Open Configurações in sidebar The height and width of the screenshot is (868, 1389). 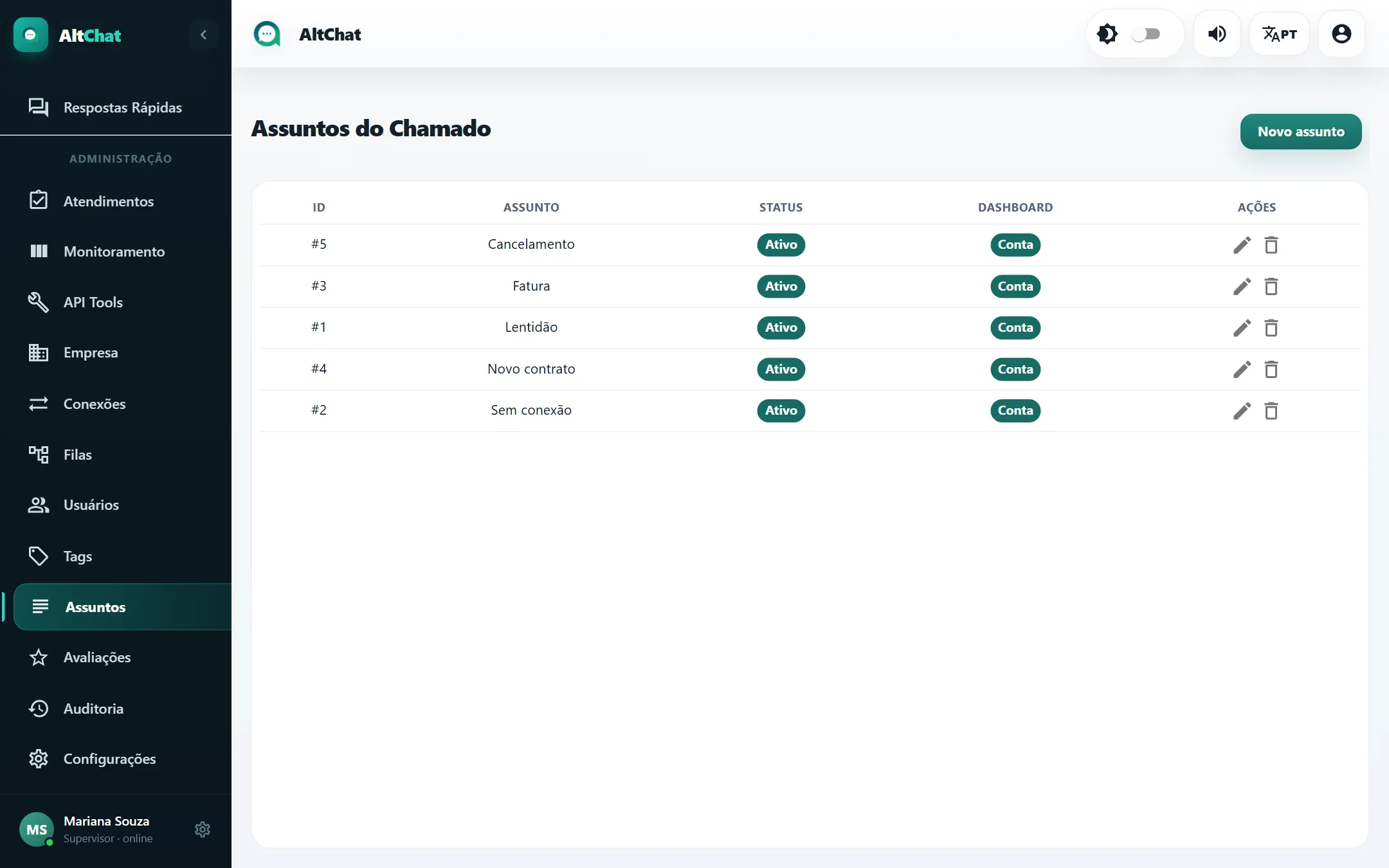tap(116, 759)
